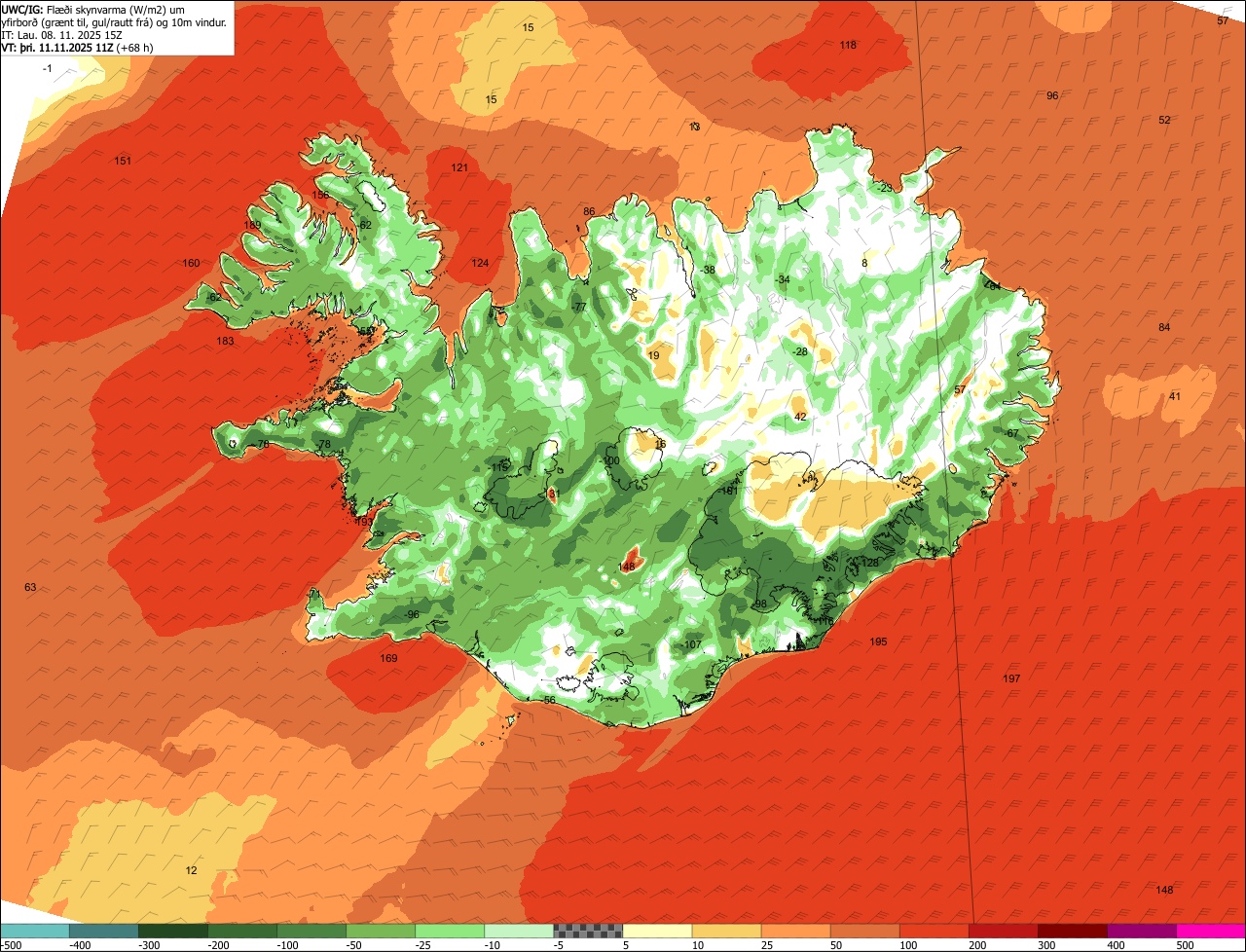Click legend swatch between -50 and -25
1246x952 pixels.
tap(380, 931)
